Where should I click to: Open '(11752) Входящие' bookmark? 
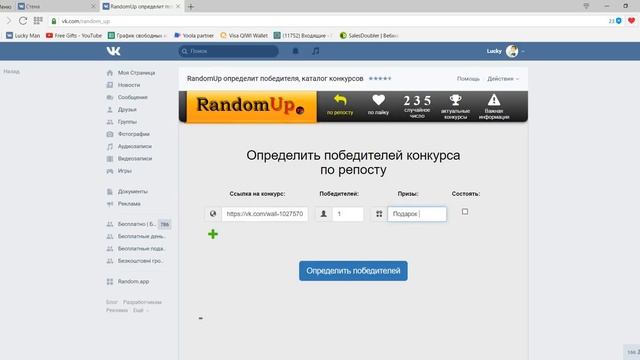coord(303,36)
